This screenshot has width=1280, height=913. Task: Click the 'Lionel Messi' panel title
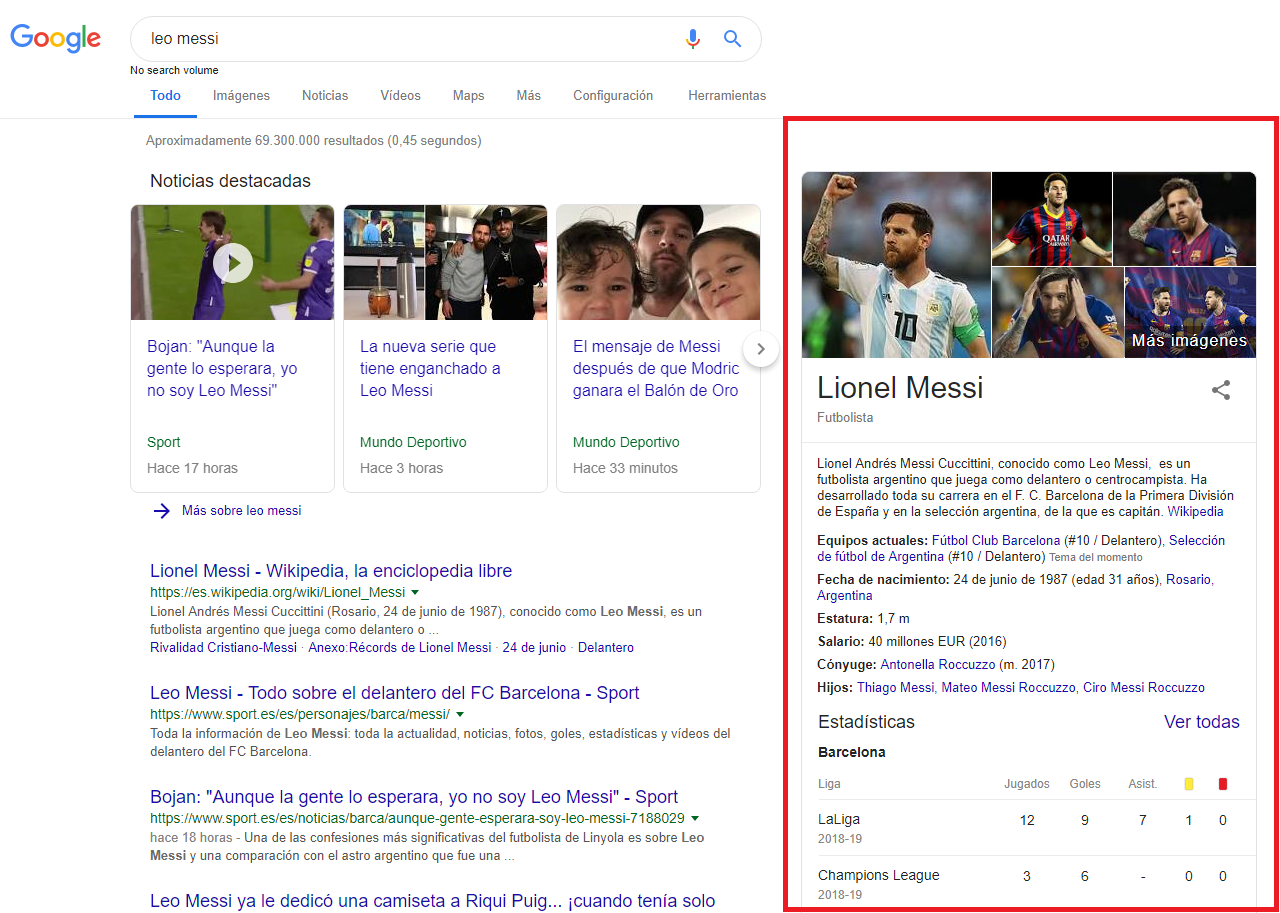900,387
